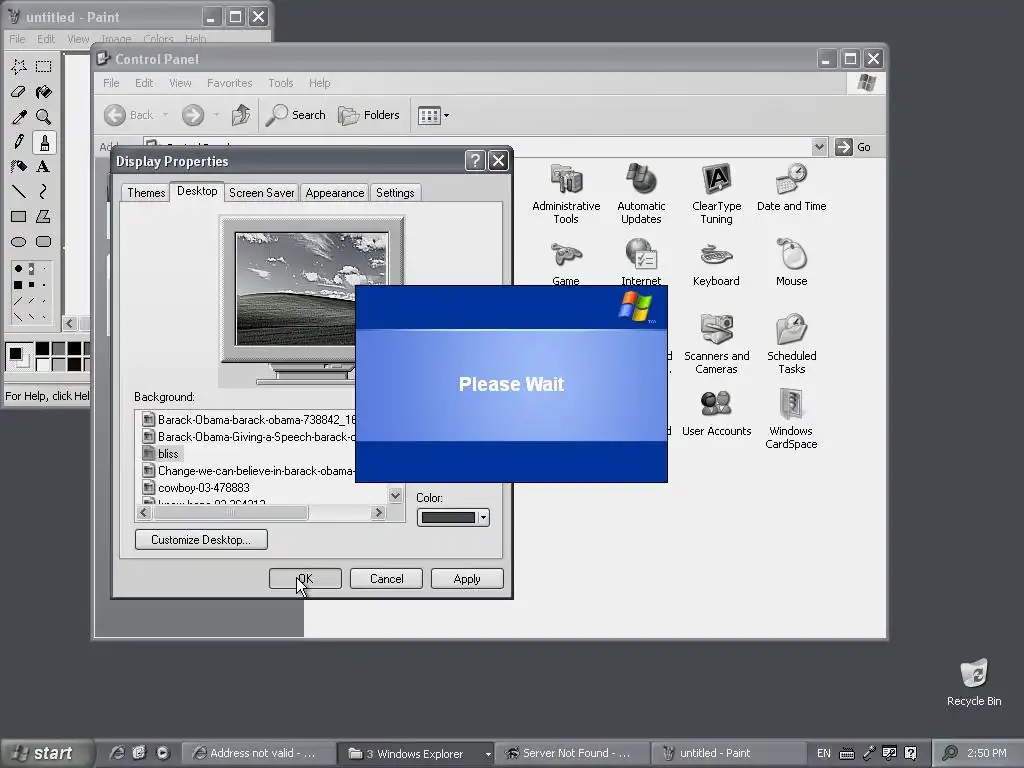The image size is (1024, 768).
Task: Open Mouse settings icon
Action: click(792, 264)
